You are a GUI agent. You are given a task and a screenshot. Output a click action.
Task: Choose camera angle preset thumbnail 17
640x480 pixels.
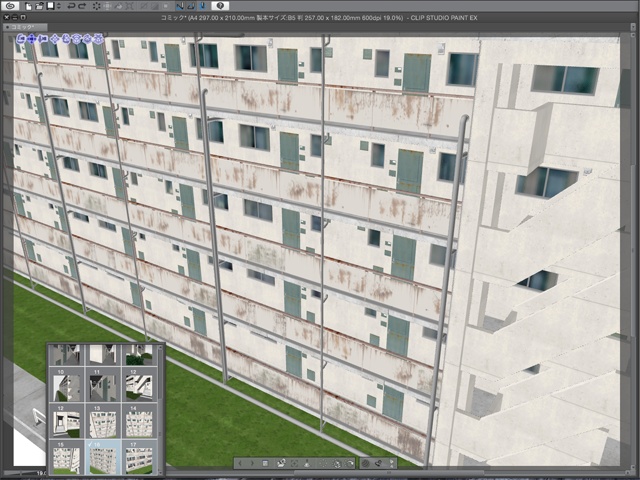tap(139, 457)
